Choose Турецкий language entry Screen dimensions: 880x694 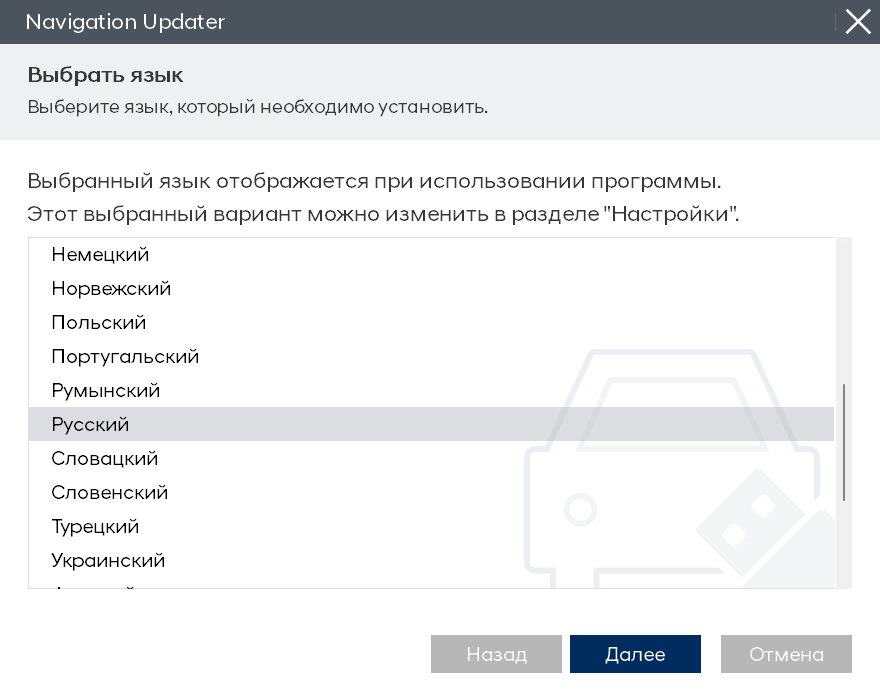pos(95,527)
